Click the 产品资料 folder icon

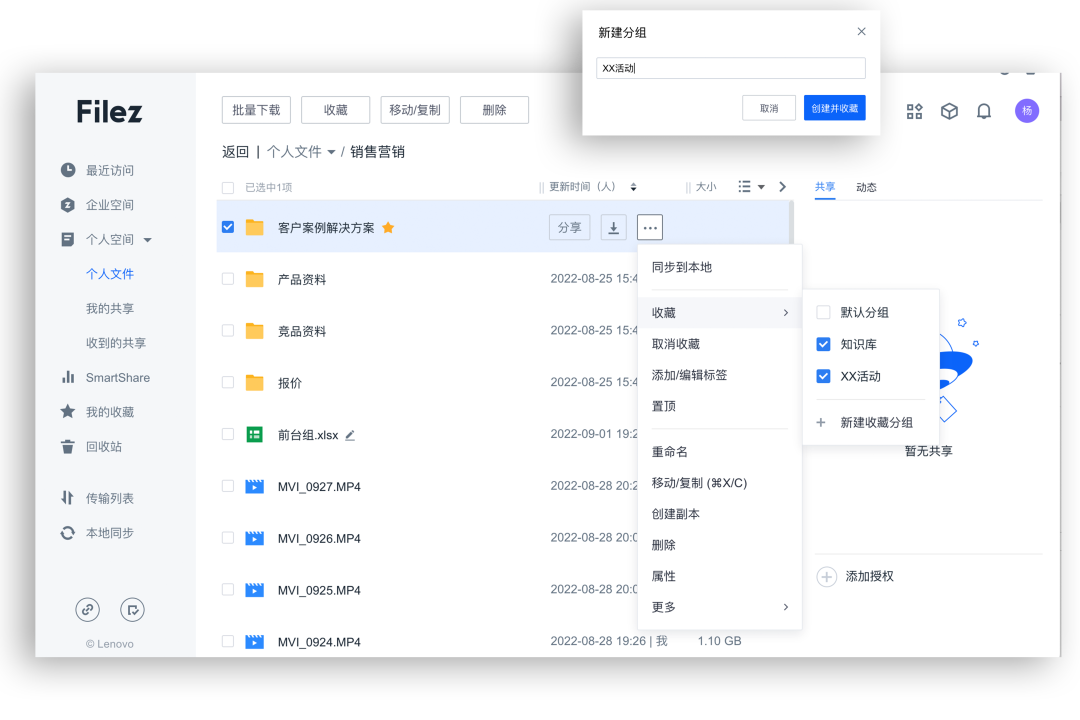tap(255, 279)
